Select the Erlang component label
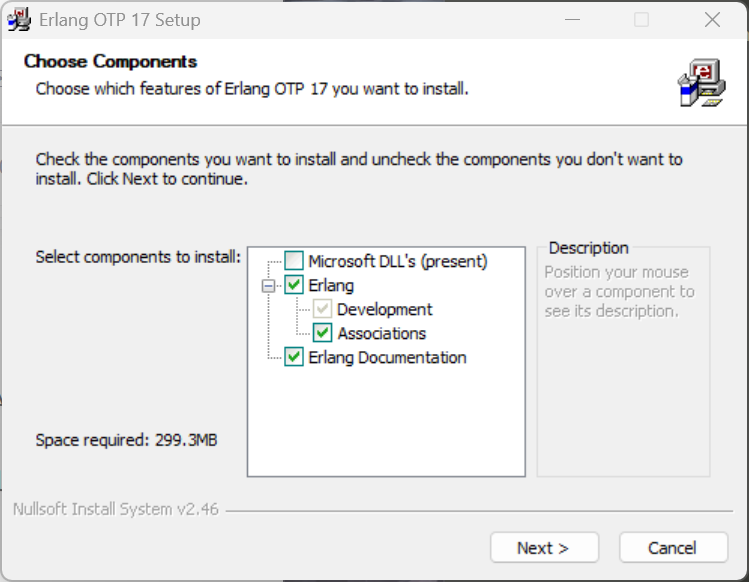749x582 pixels. pos(331,286)
